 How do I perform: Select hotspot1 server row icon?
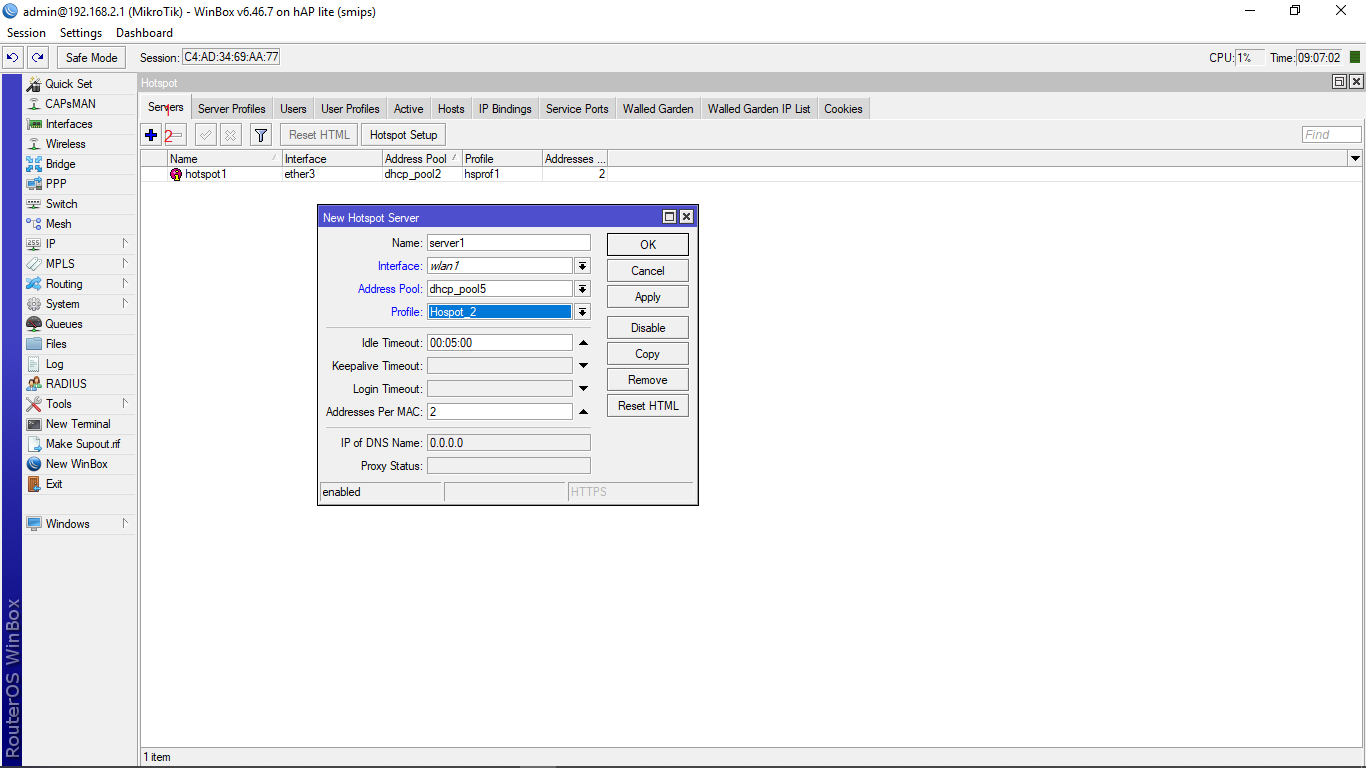176,174
